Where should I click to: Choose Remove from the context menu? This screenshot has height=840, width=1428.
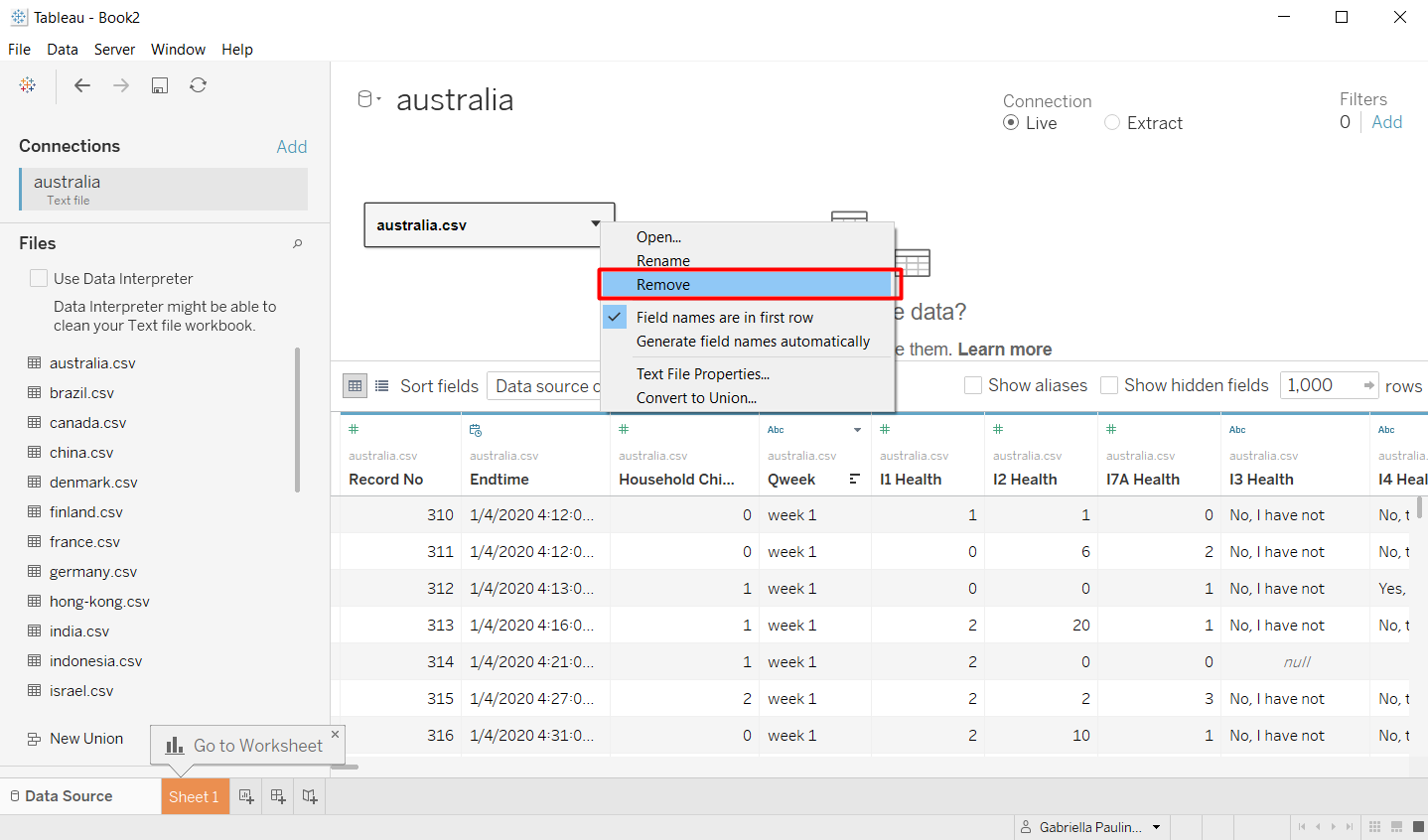pos(663,285)
